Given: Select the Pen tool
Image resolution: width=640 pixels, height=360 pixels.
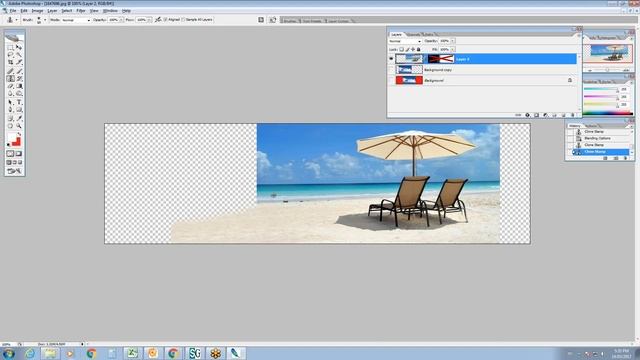Looking at the screenshot, I should point(11,109).
